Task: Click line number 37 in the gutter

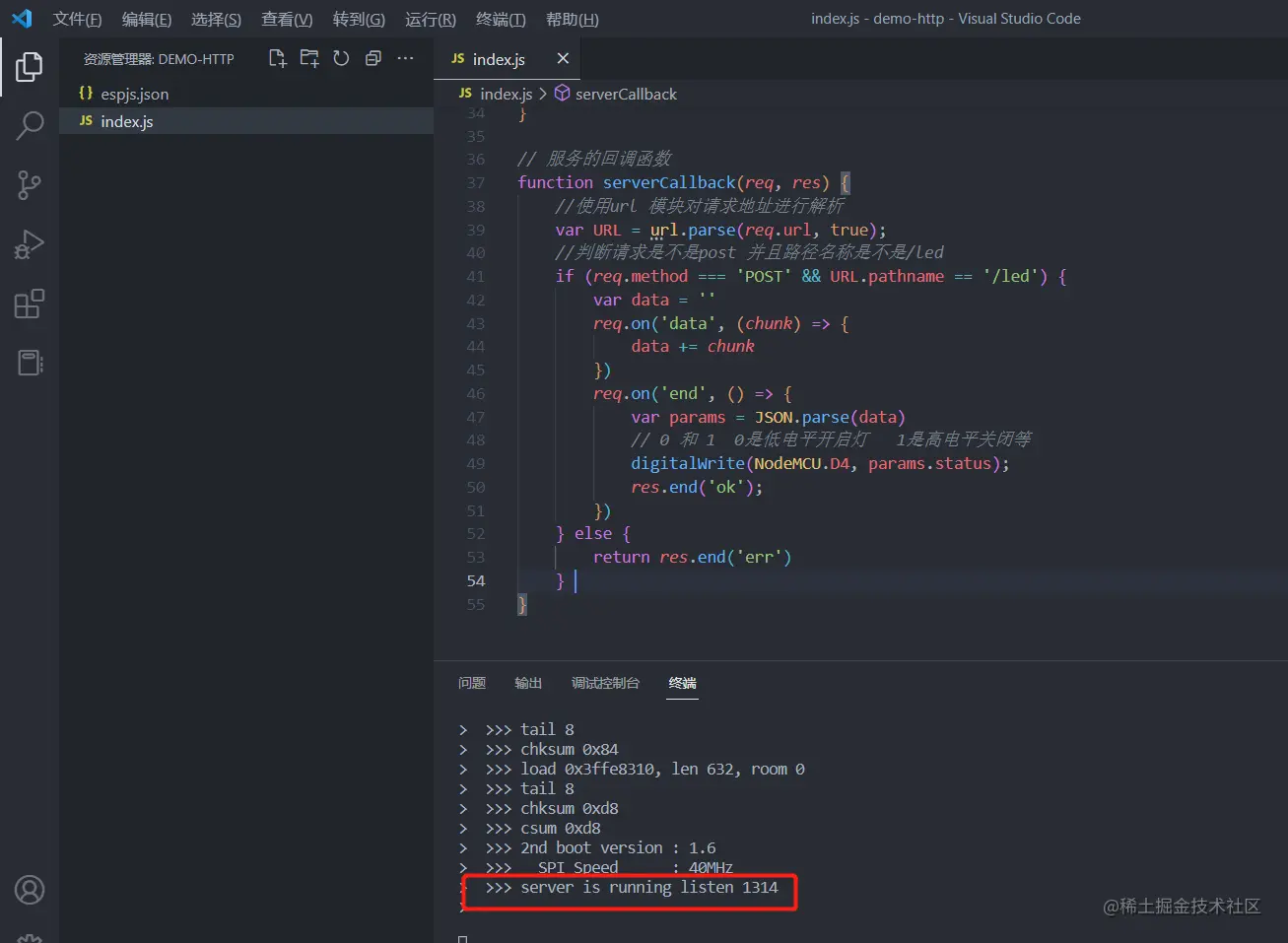Action: (476, 182)
